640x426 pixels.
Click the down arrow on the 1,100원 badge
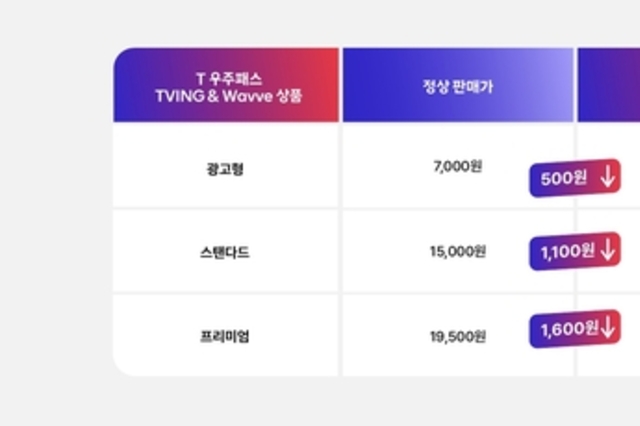tap(606, 251)
